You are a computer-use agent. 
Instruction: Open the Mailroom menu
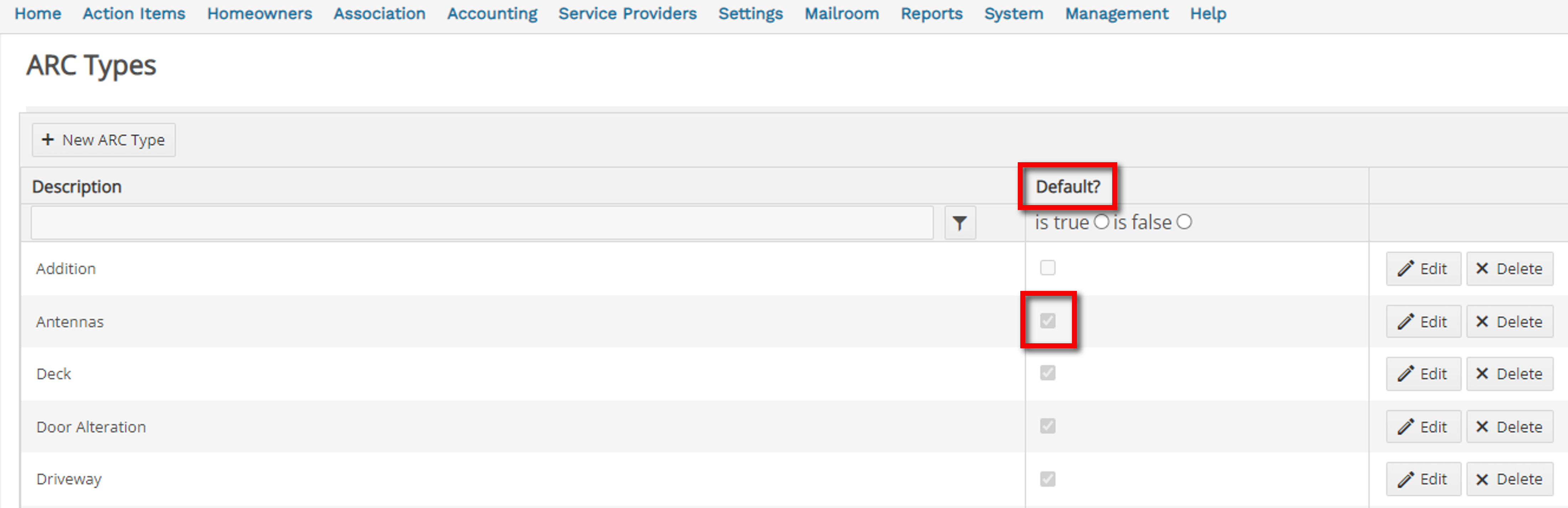pos(841,14)
